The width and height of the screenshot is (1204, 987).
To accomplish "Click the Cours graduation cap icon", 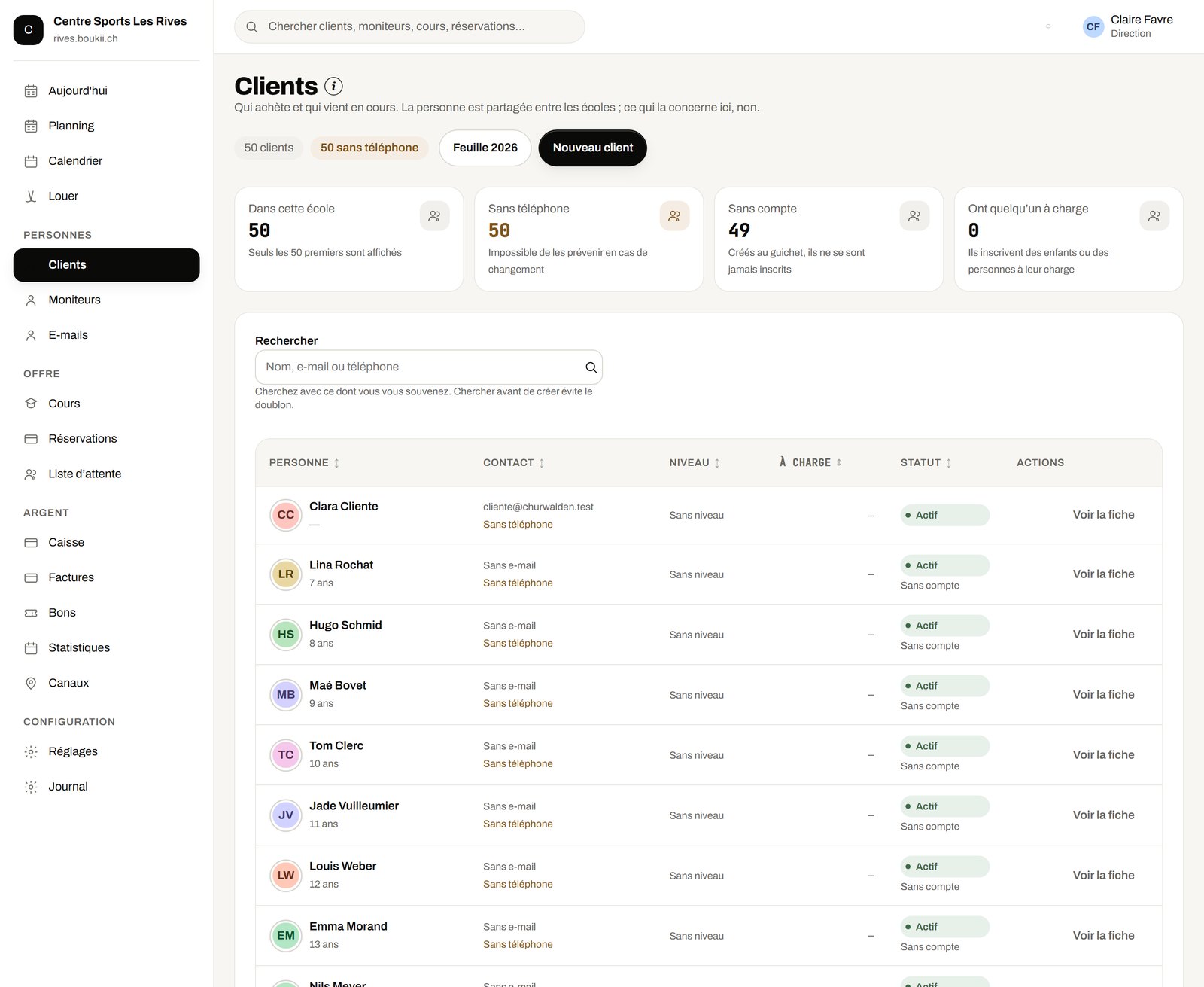I will (x=31, y=404).
